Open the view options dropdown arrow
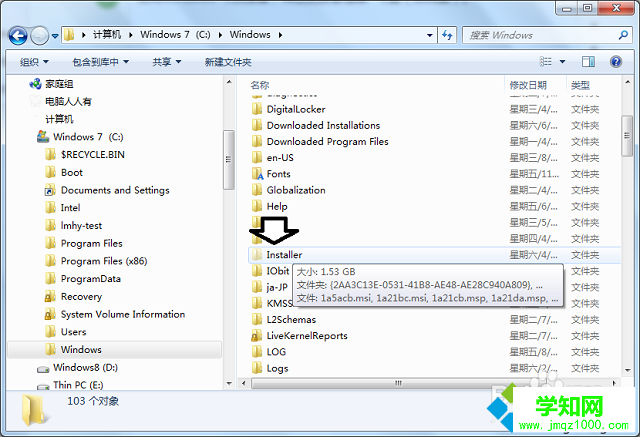640x437 pixels. 562,62
